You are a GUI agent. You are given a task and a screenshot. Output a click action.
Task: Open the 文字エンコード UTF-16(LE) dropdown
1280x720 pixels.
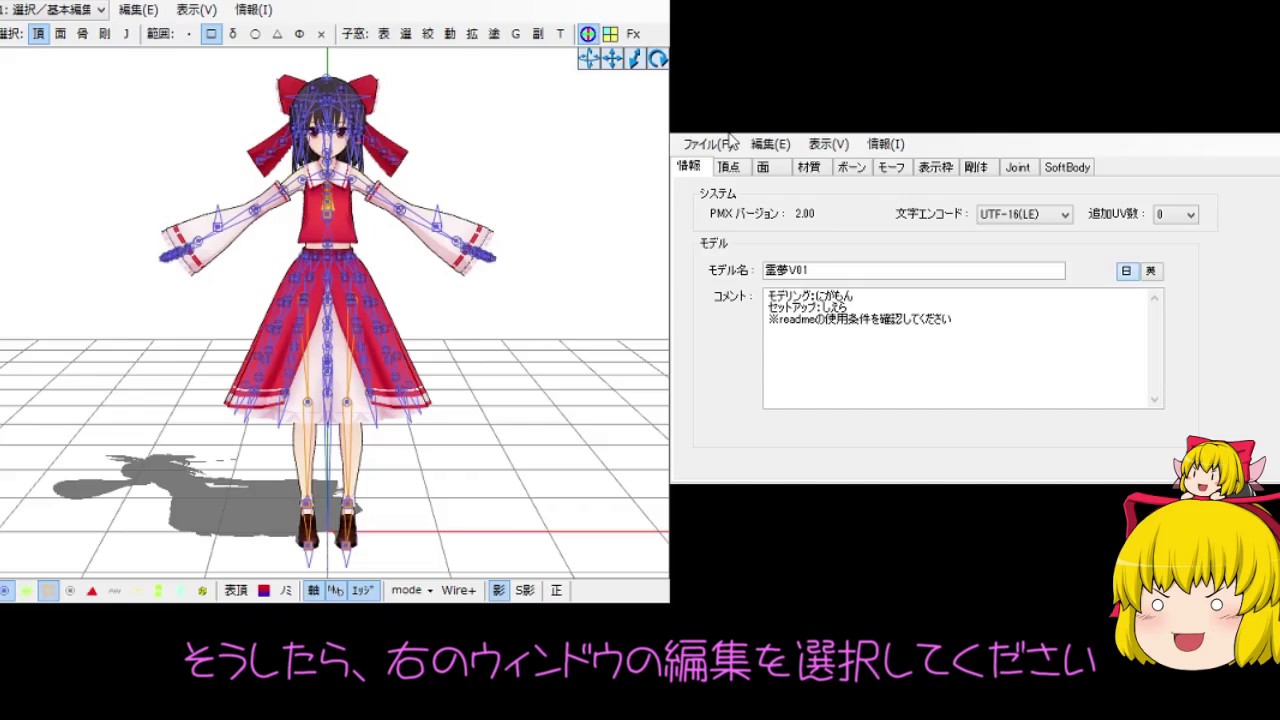[x=1024, y=215]
